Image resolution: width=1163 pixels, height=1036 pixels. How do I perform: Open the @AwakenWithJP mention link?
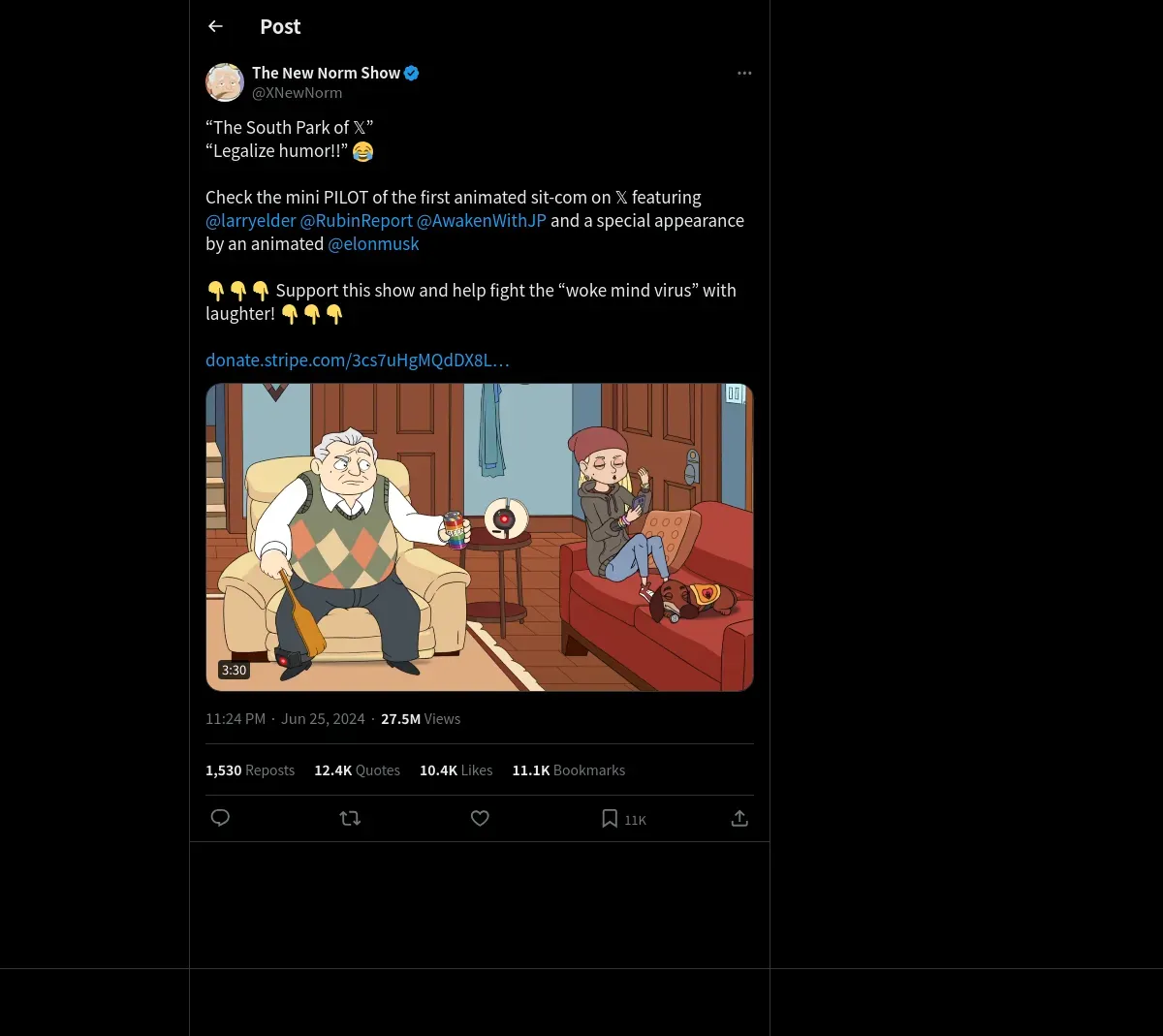481,221
